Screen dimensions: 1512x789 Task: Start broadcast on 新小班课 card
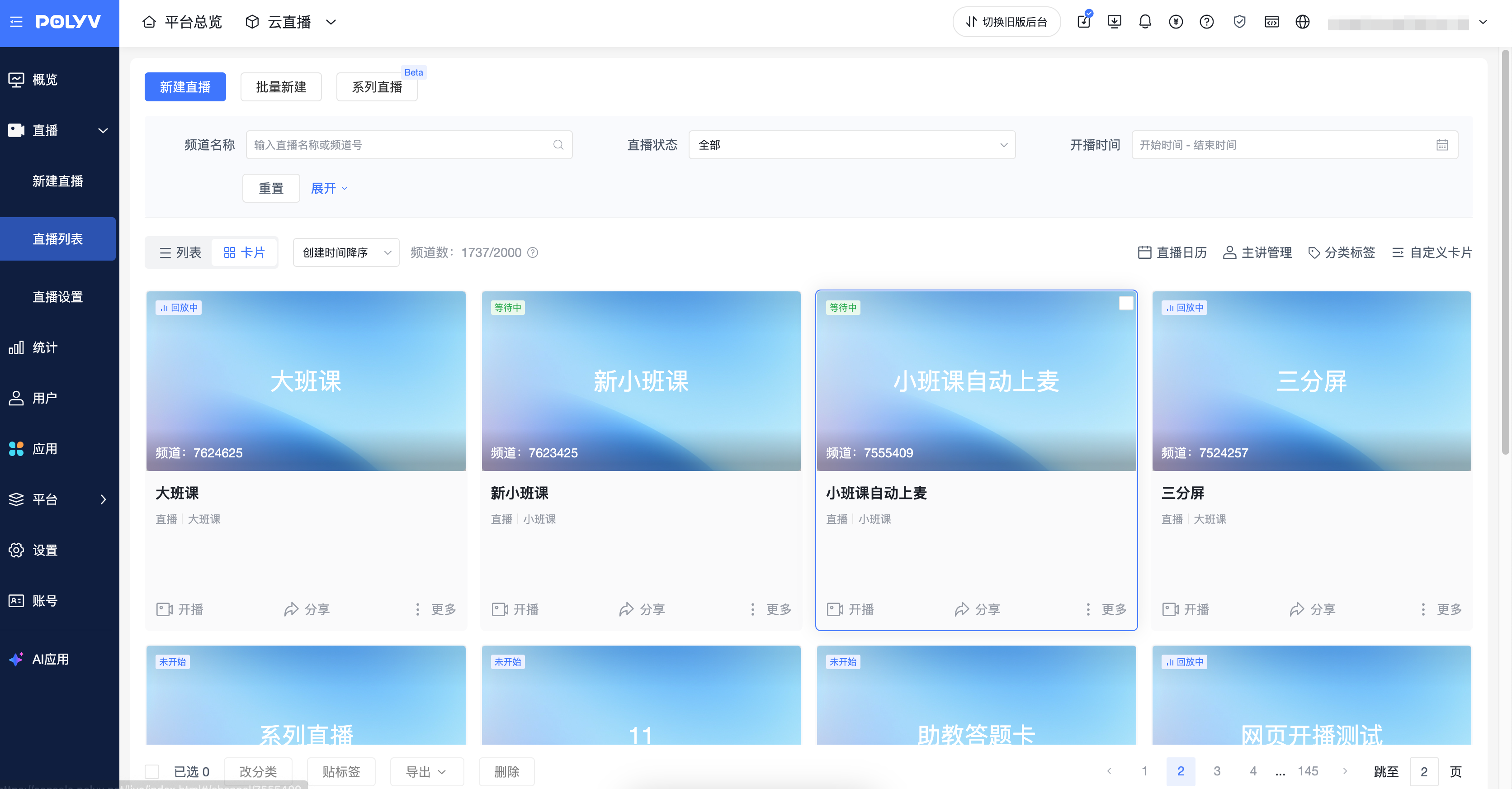click(515, 609)
